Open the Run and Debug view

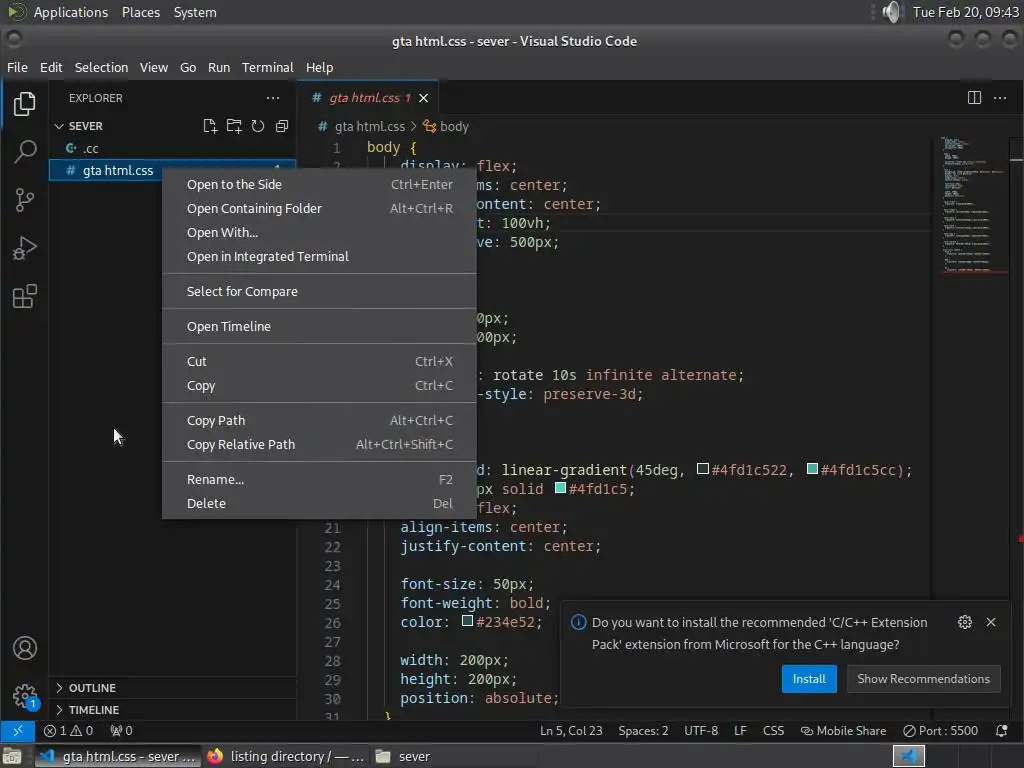pyautogui.click(x=25, y=248)
